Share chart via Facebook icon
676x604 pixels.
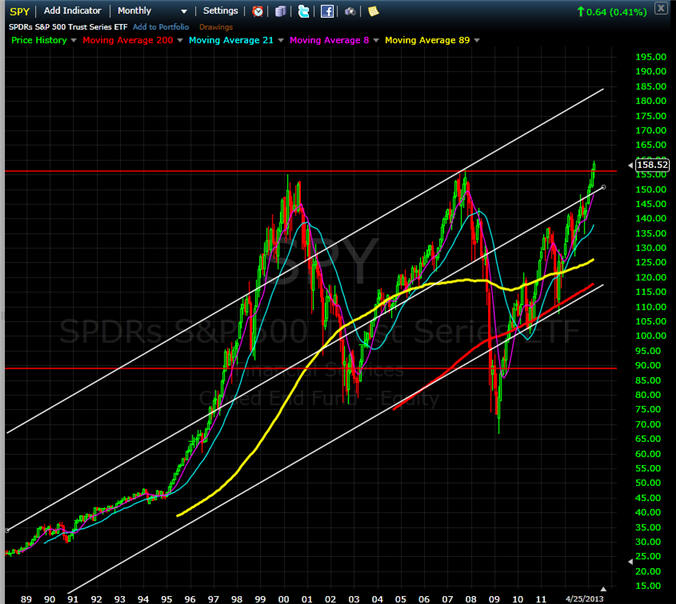pyautogui.click(x=327, y=11)
